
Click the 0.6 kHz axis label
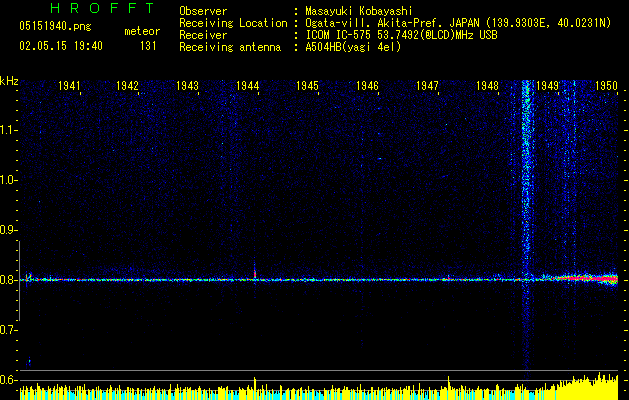click(x=7, y=380)
